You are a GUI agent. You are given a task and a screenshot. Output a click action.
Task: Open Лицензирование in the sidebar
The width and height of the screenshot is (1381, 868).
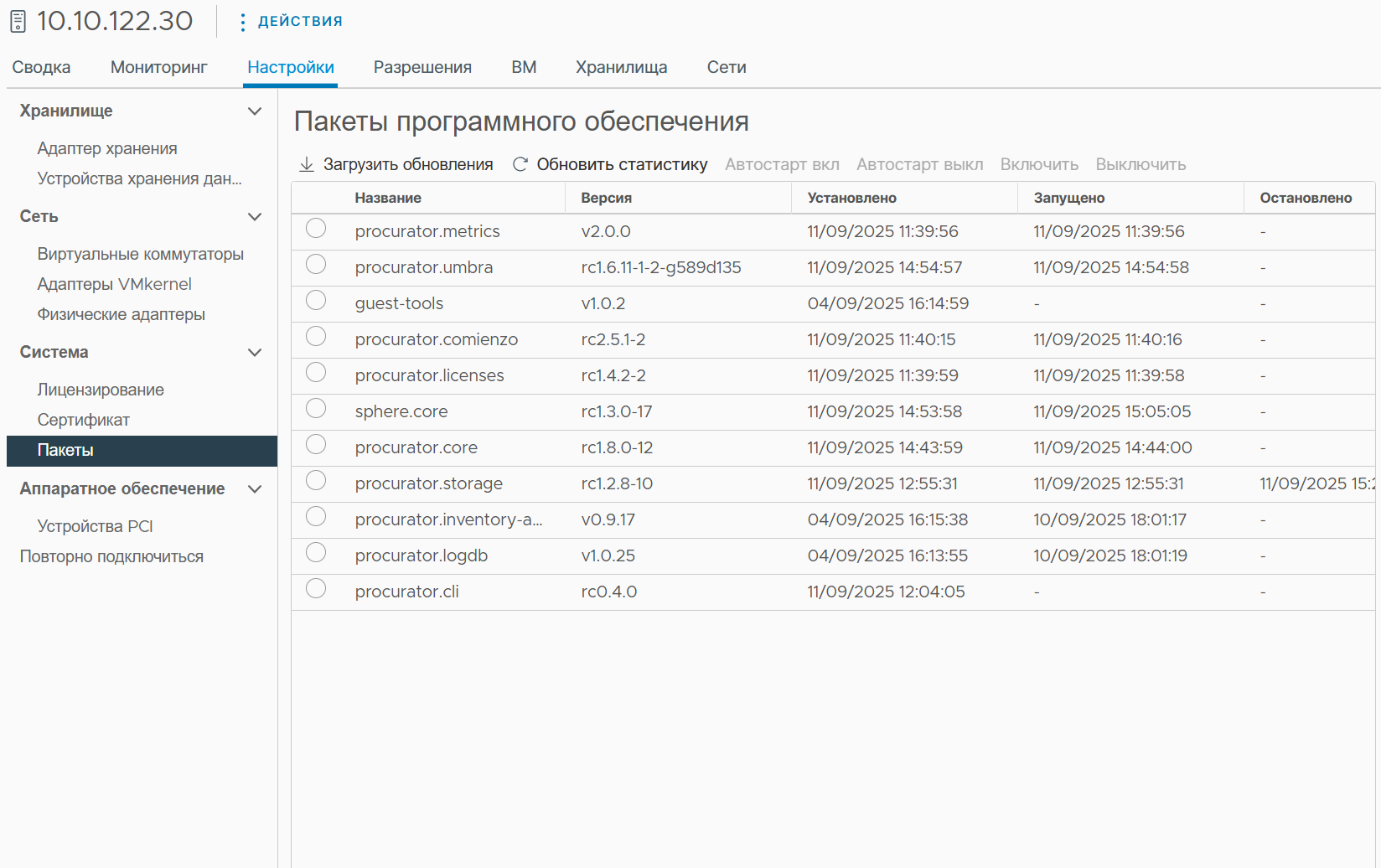coord(101,390)
